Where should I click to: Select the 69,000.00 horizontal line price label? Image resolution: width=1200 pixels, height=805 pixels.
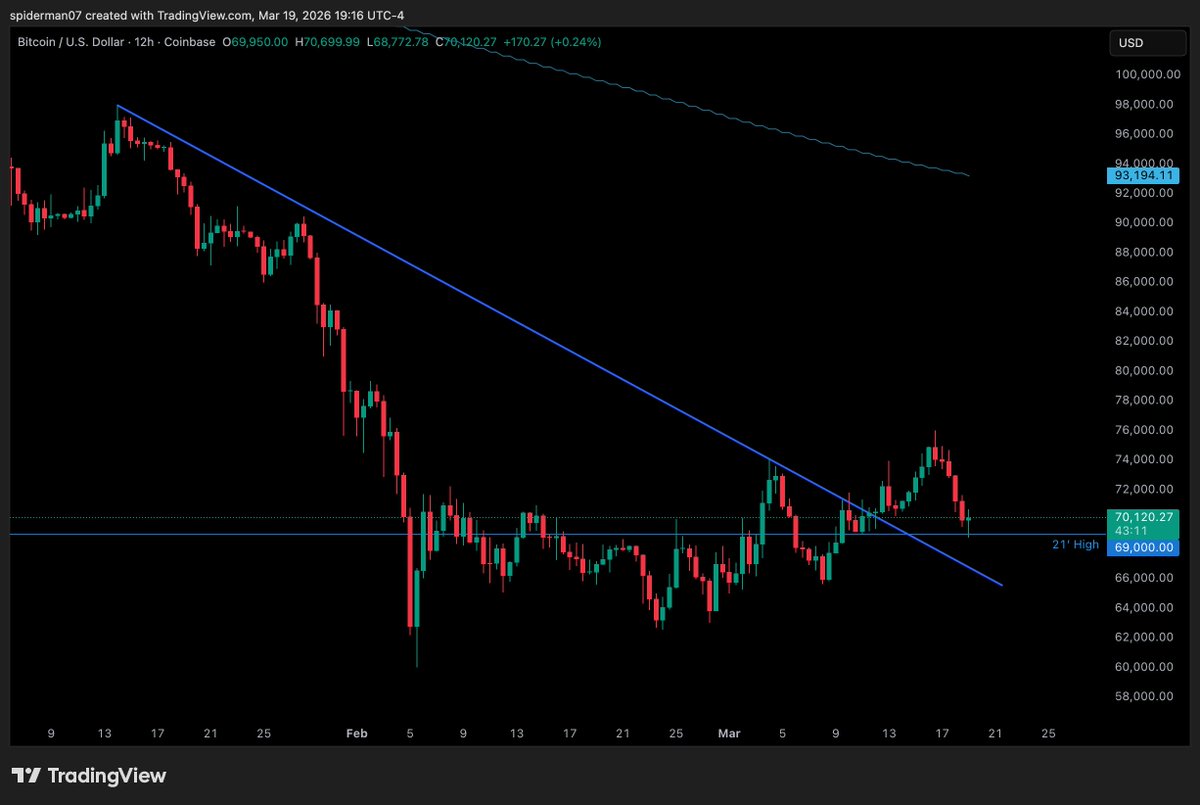[1144, 548]
